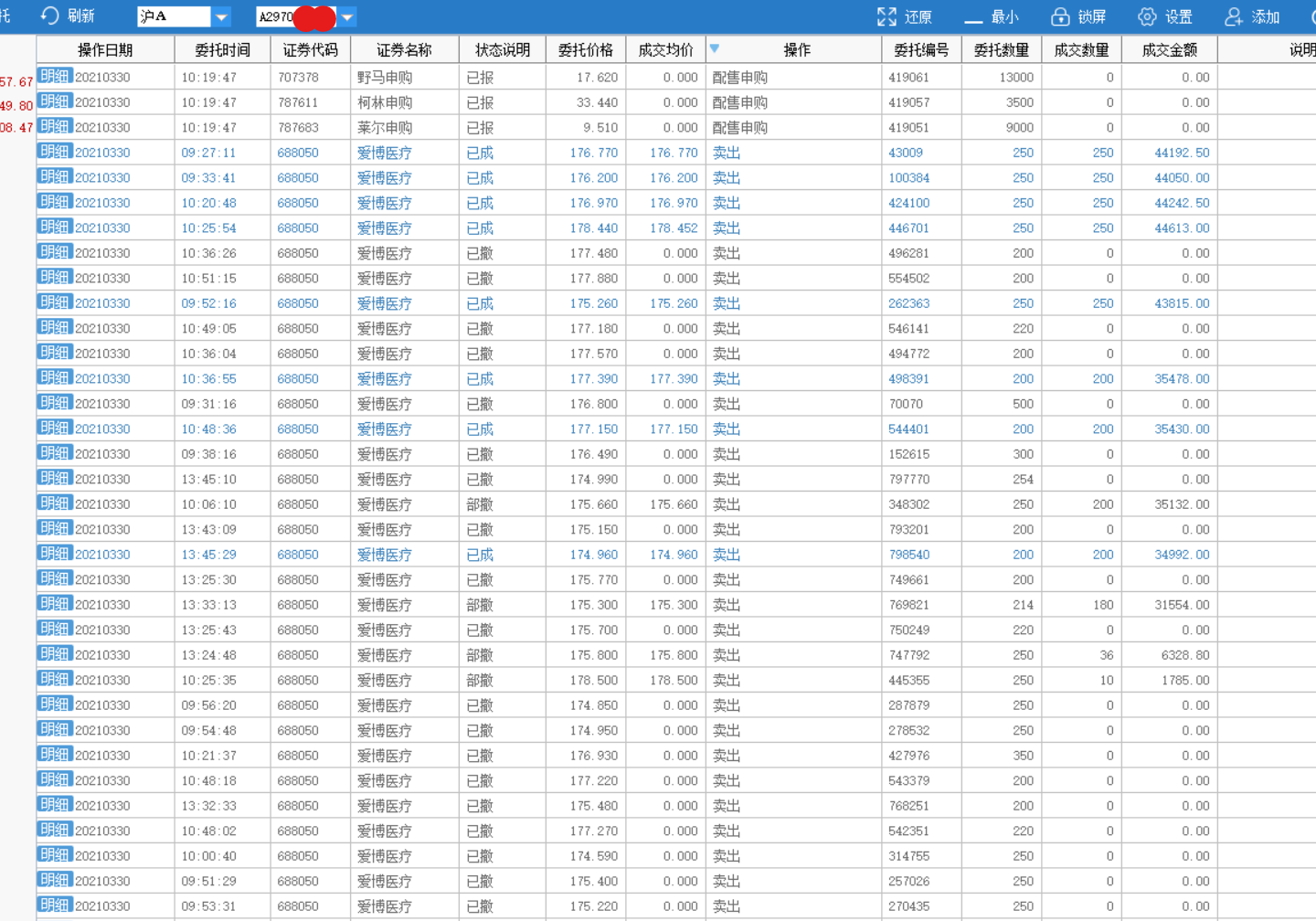Screen dimensions: 1316x921
Task: Click 部撤 status in order 348302 row
Action: pyautogui.click(x=502, y=504)
